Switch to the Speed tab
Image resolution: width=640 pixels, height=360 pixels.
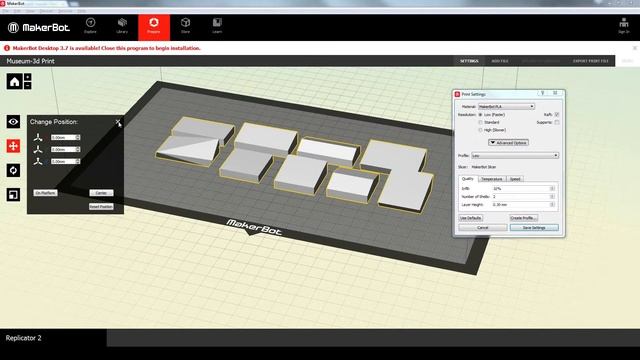(515, 179)
